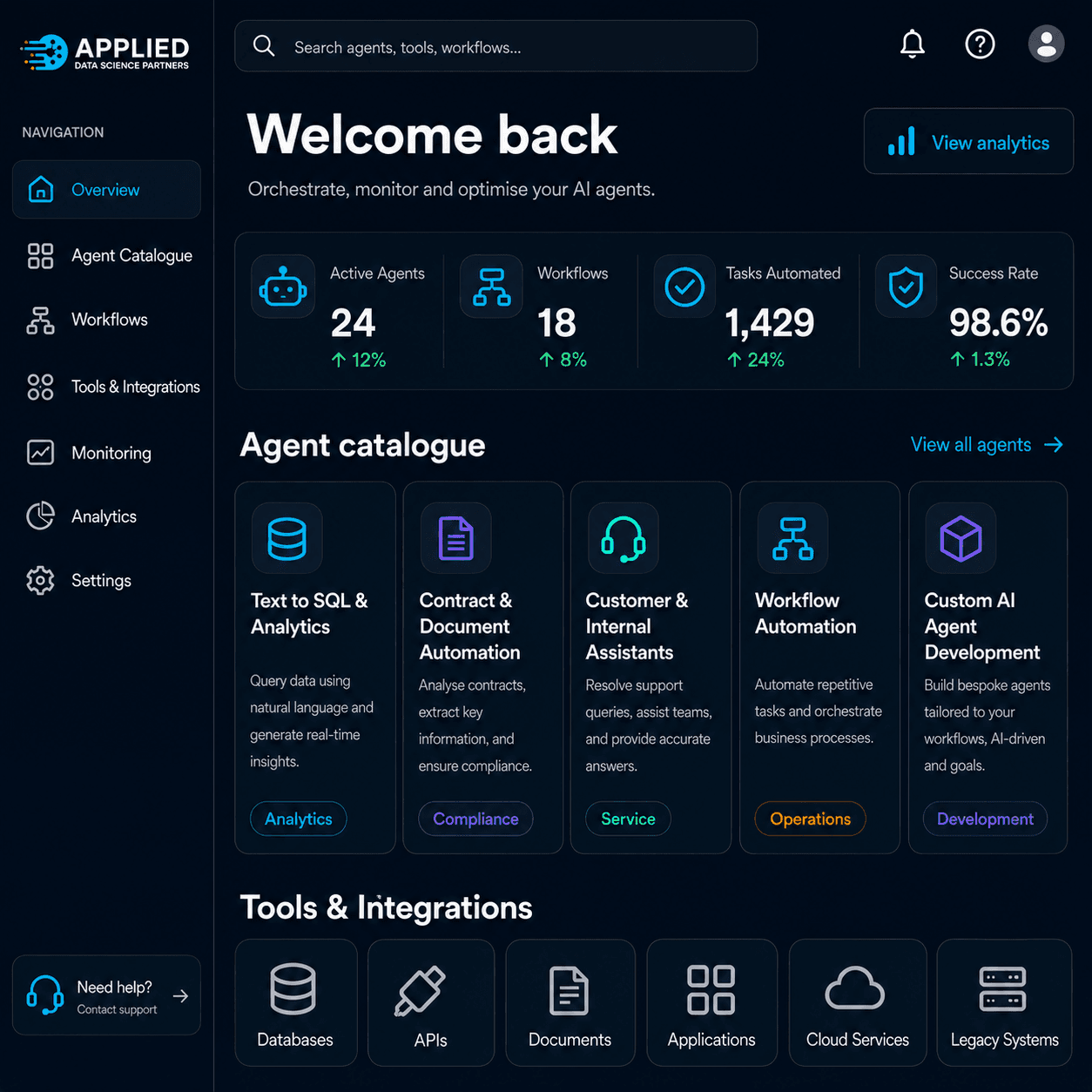The width and height of the screenshot is (1092, 1092).
Task: Click the arrow next to View all agents
Action: coord(1054,445)
